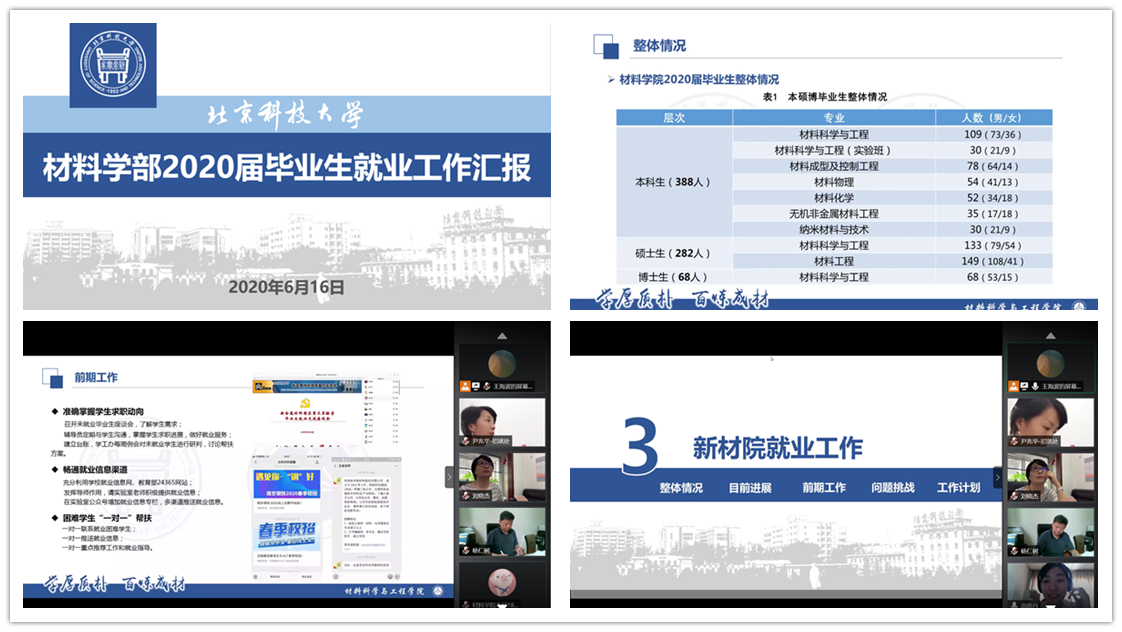Screen dimensions: 1122x632
Task: Click subheading 材料学院2020届毕业生整体情况
Action: (699, 79)
